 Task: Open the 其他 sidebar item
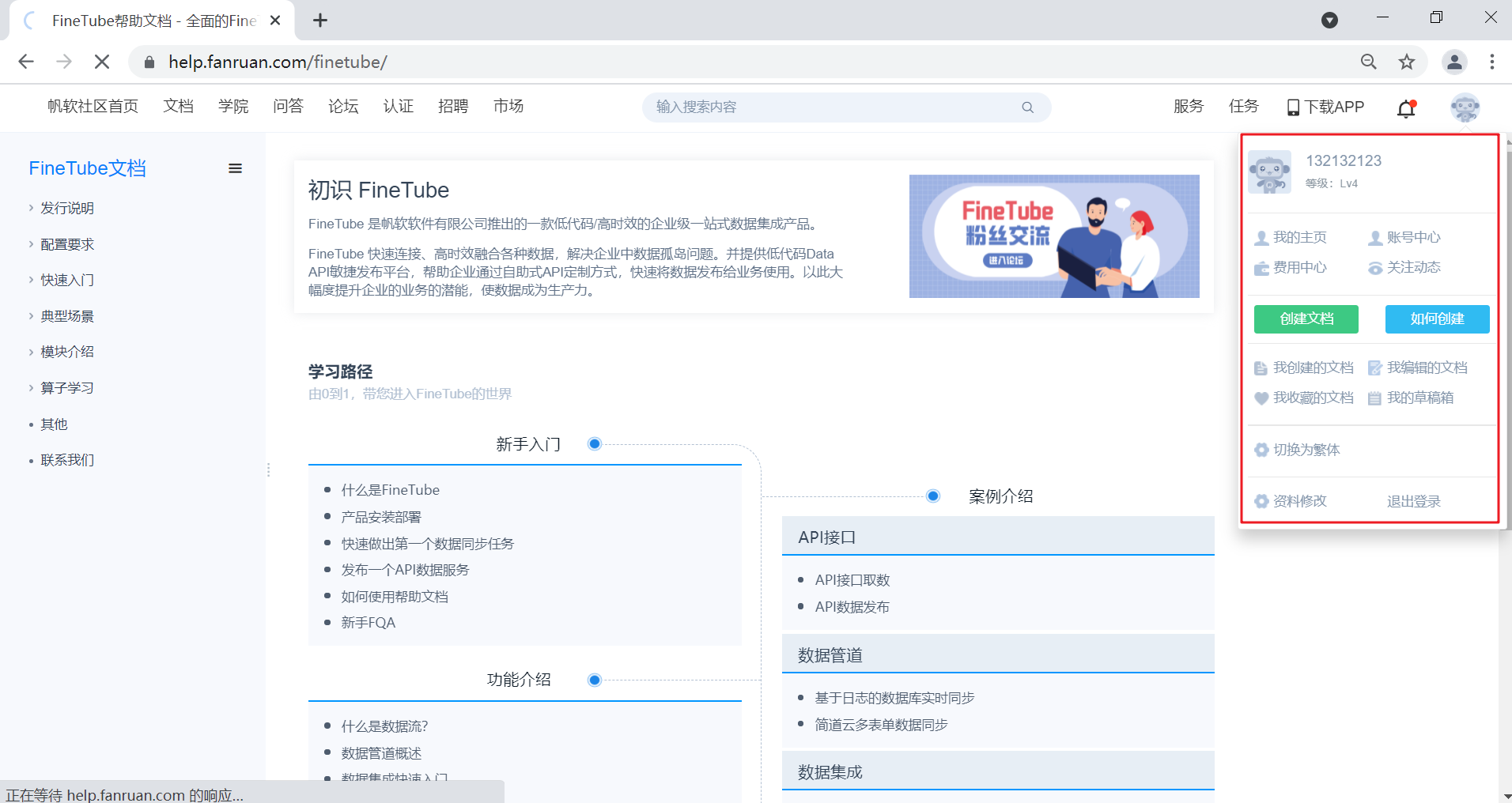(x=54, y=424)
